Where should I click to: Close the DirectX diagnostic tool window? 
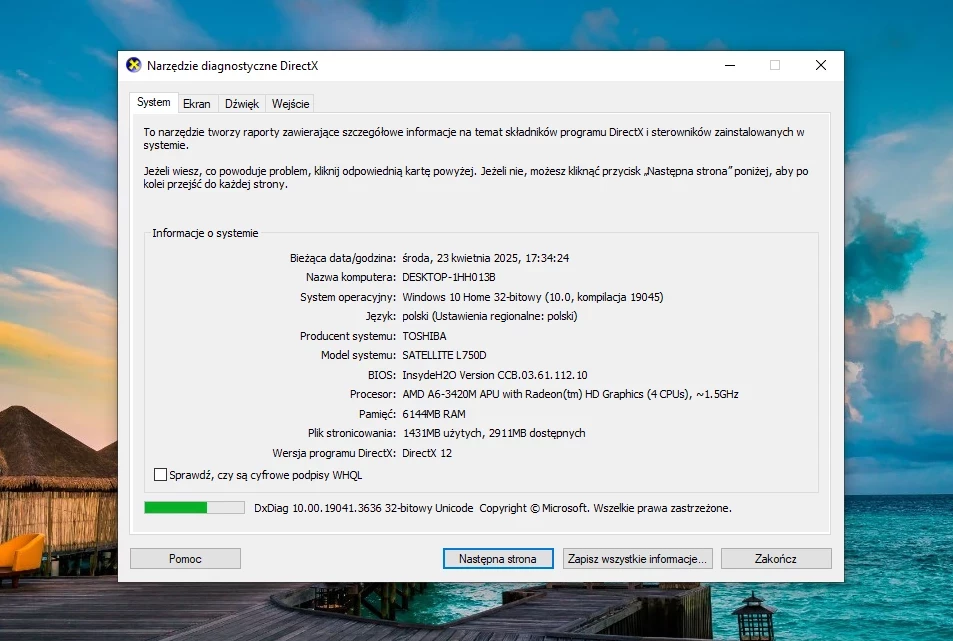coord(821,65)
